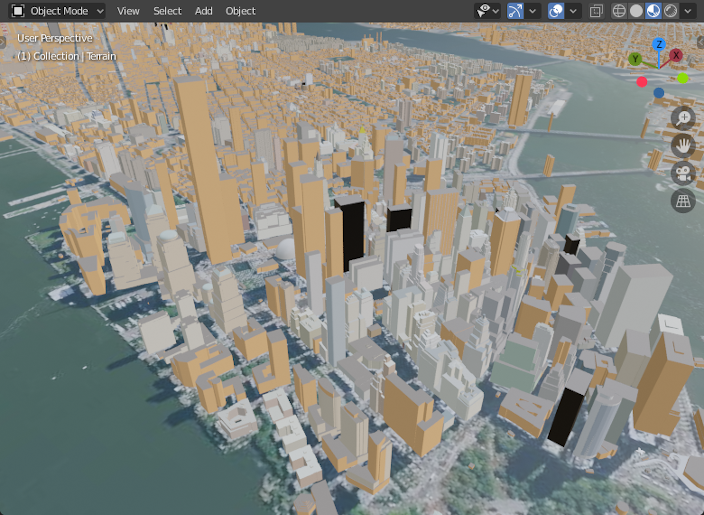Toggle the Show Overlays button
This screenshot has height=515, width=704.
(x=556, y=11)
